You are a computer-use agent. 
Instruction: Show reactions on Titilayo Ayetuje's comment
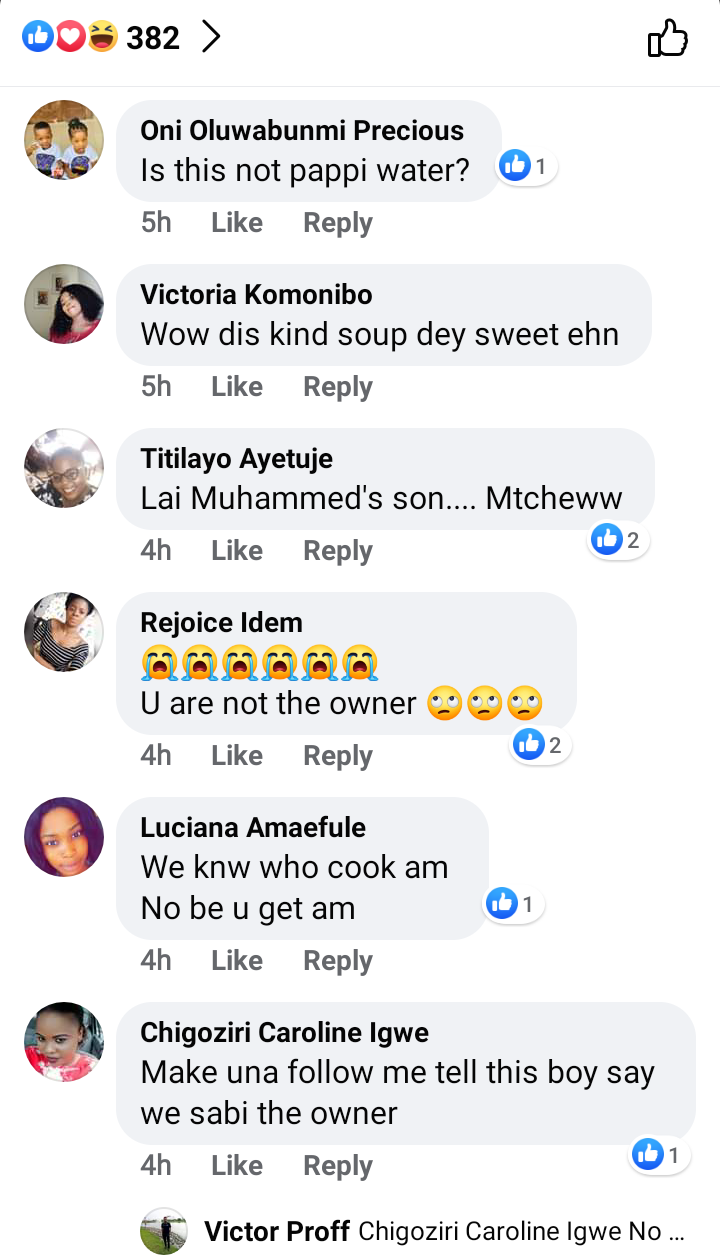(x=619, y=541)
